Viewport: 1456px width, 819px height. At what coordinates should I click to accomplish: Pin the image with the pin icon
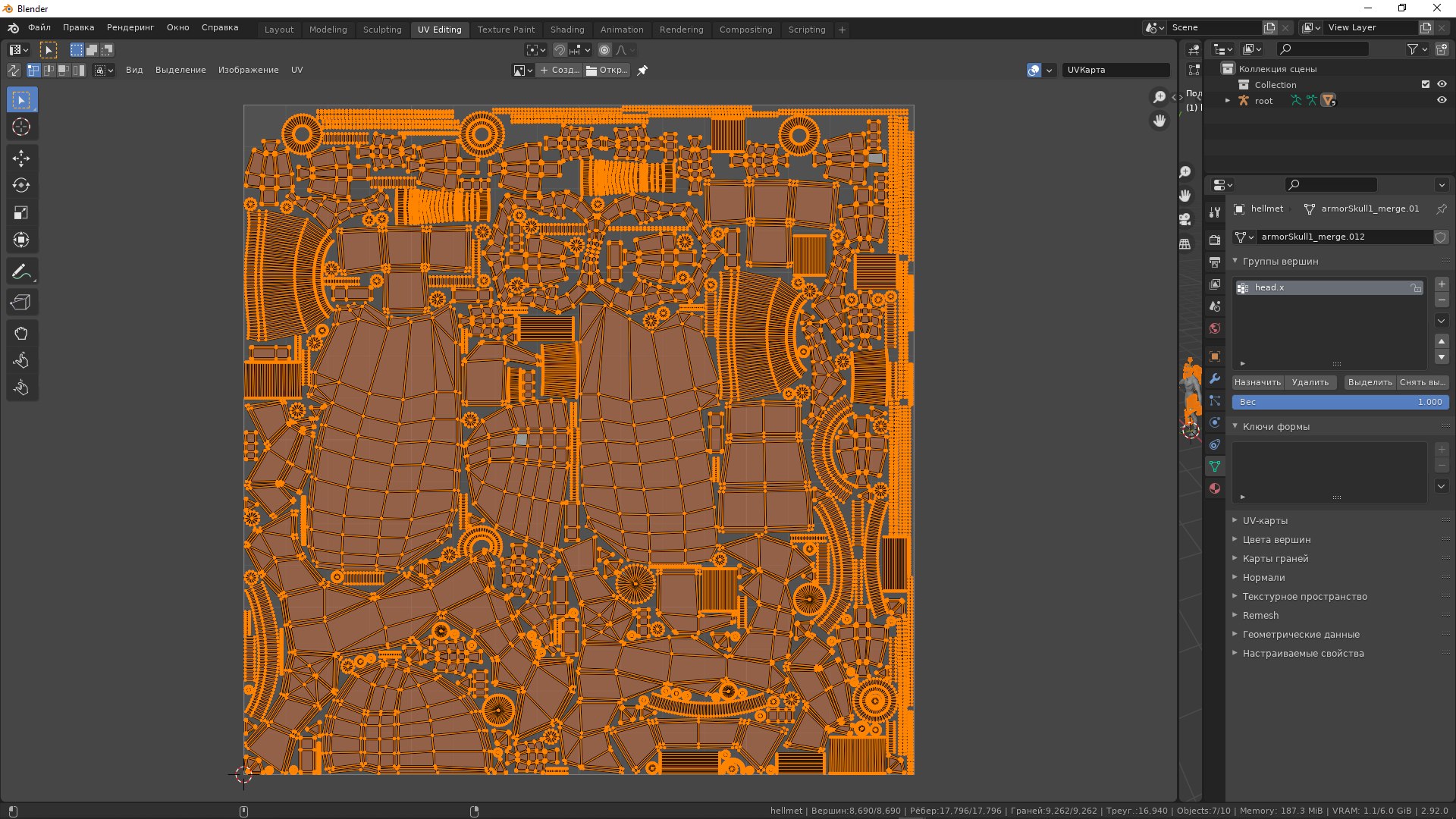click(x=642, y=71)
